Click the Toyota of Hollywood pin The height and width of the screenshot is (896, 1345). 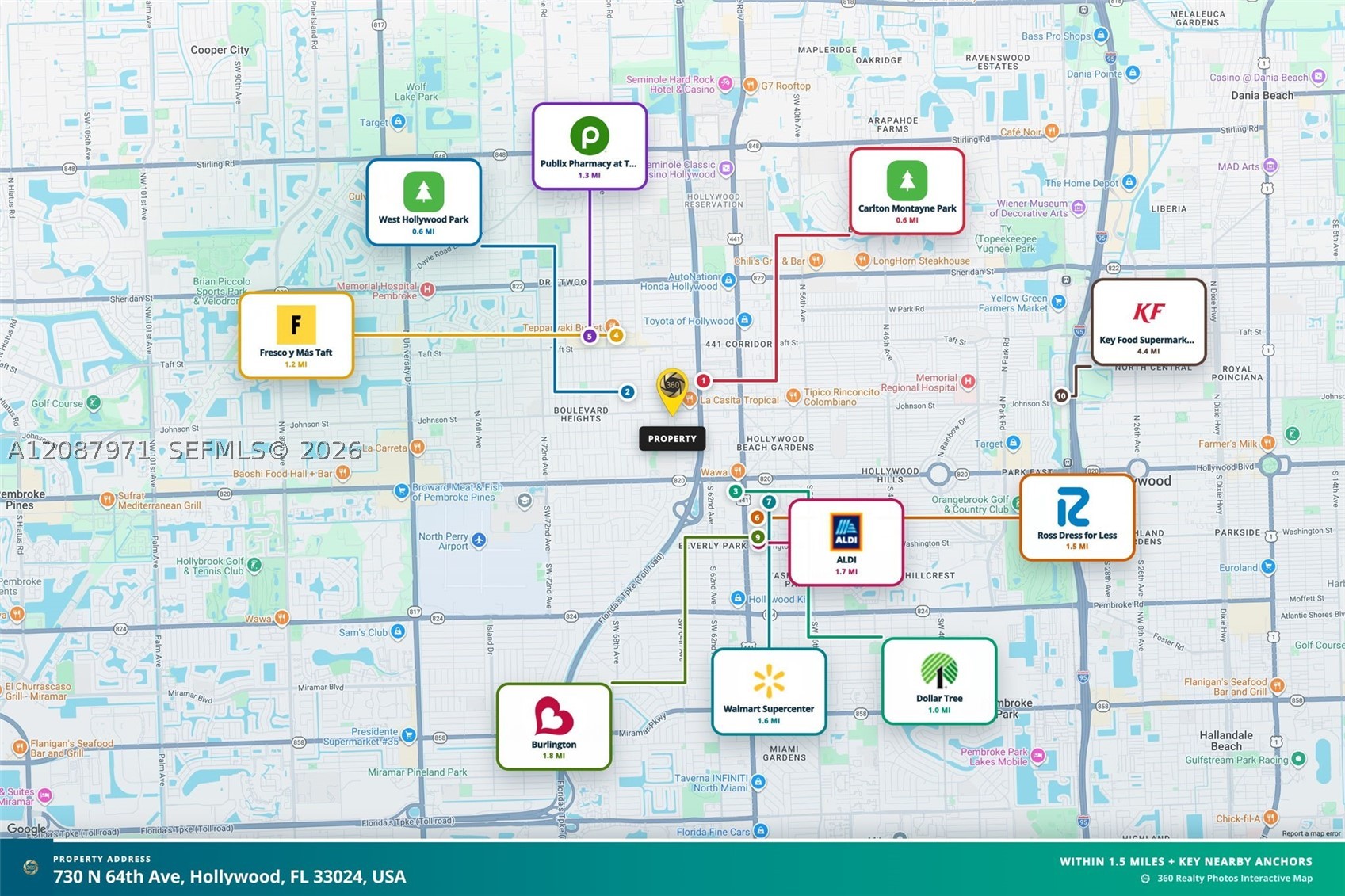(744, 320)
